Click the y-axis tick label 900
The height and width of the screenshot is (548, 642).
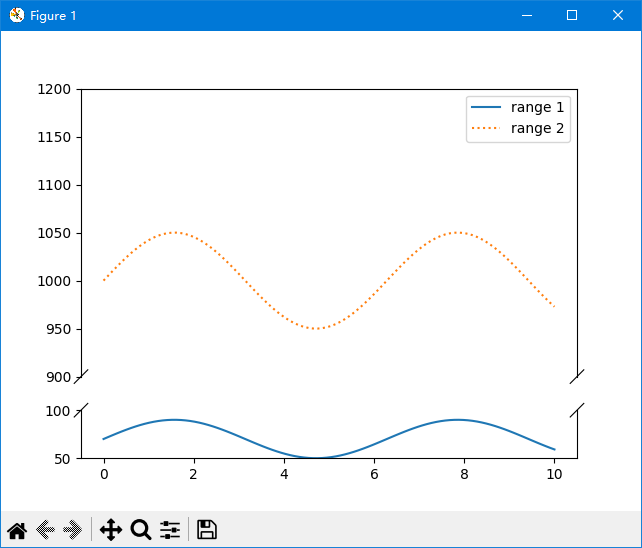point(59,377)
